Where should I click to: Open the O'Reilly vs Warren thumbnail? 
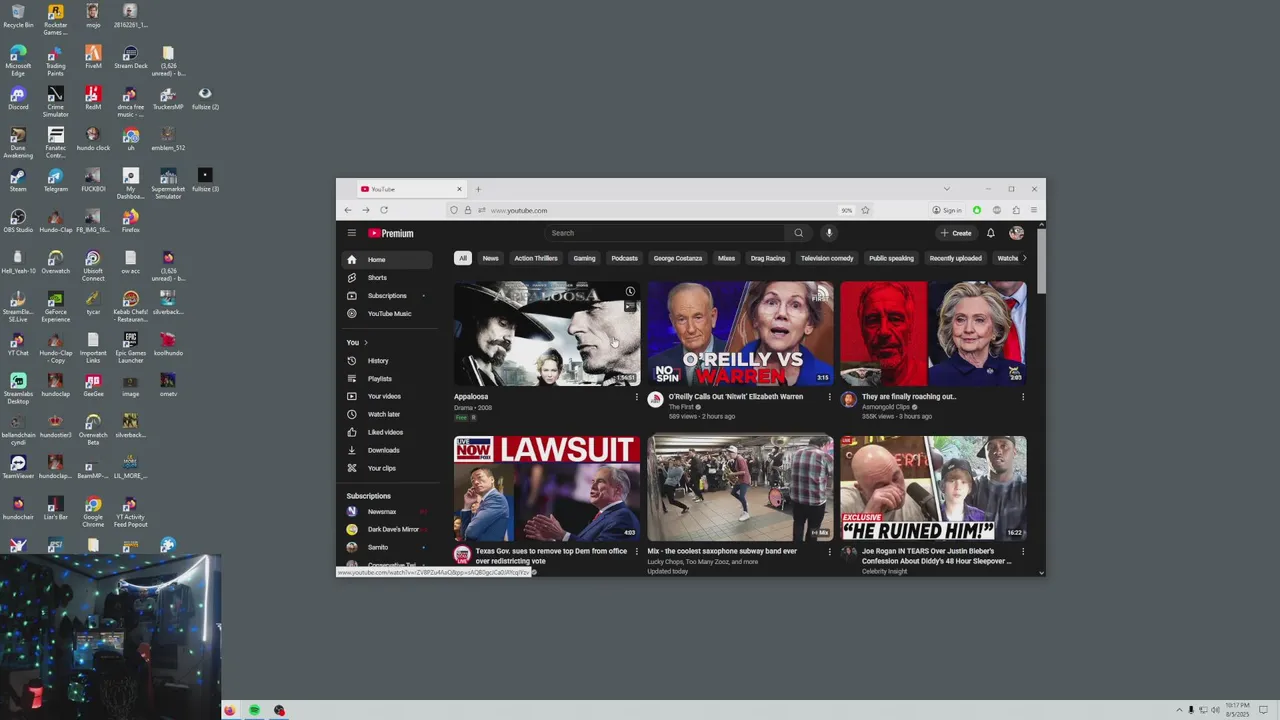740,334
